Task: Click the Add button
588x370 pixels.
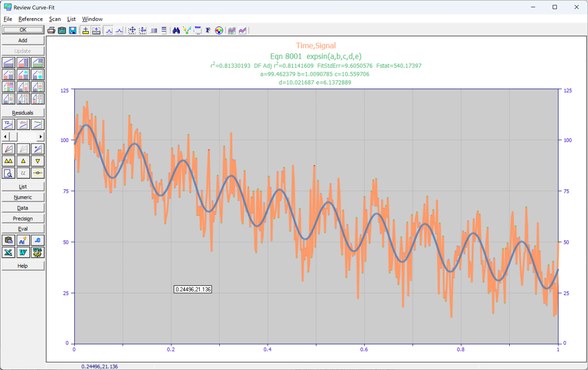Action: coord(23,40)
